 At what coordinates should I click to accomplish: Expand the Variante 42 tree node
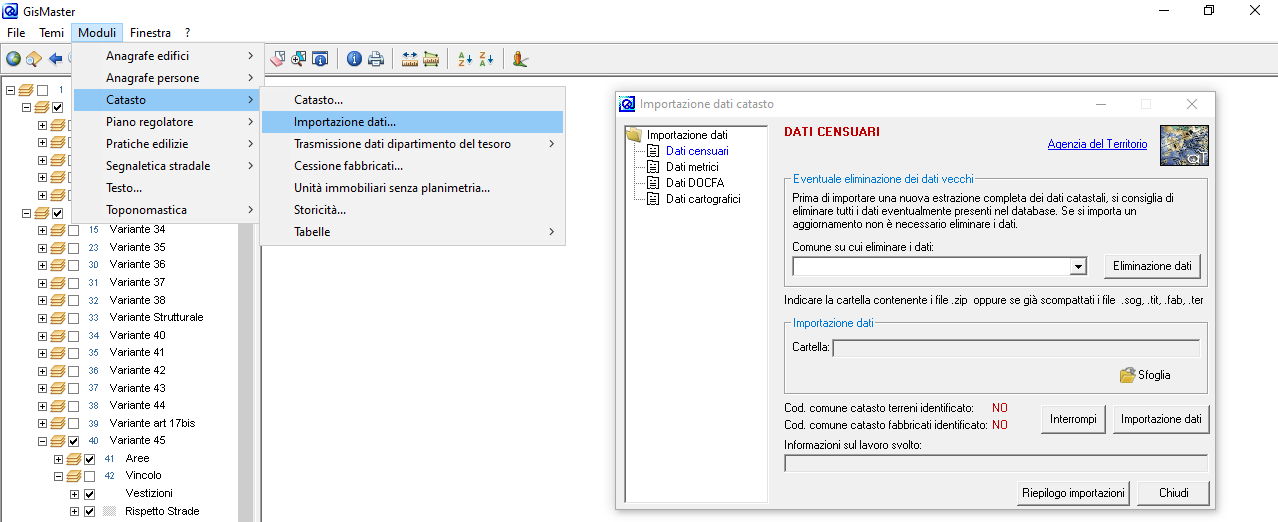[x=42, y=371]
